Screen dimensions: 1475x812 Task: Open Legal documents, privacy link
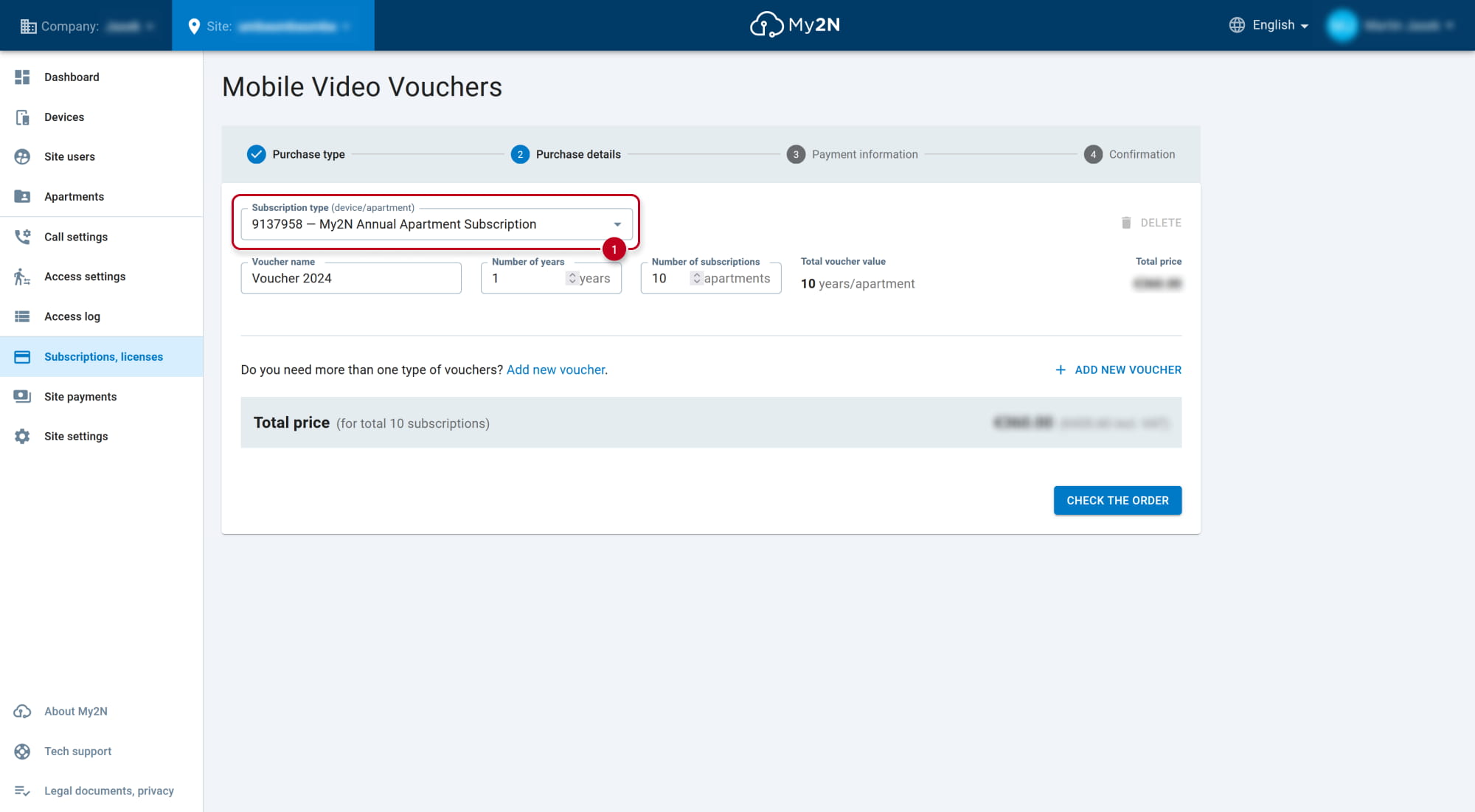click(109, 791)
